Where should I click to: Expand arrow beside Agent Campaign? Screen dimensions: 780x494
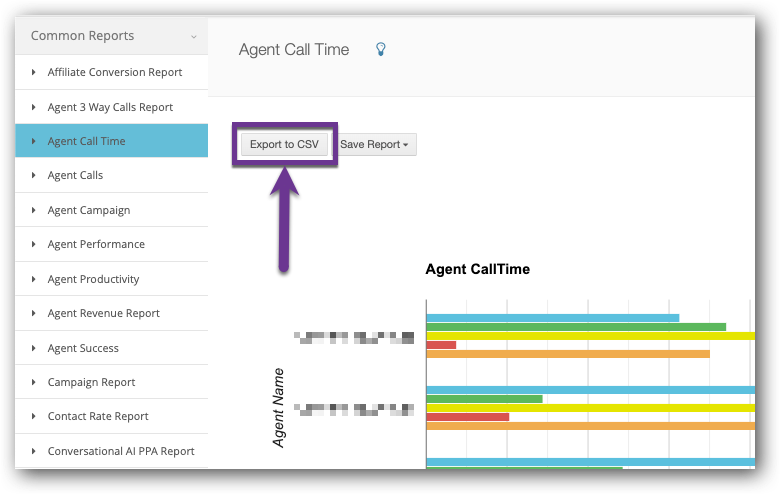[x=33, y=210]
